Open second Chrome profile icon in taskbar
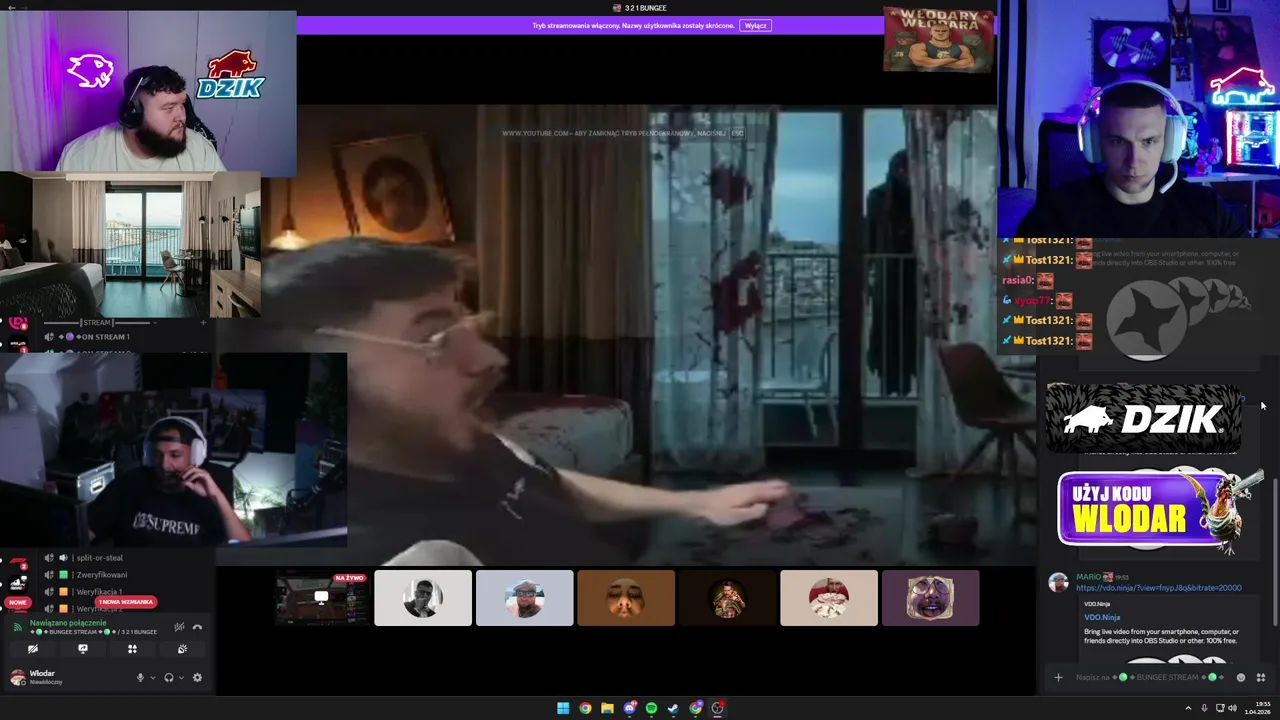1280x720 pixels. click(696, 708)
